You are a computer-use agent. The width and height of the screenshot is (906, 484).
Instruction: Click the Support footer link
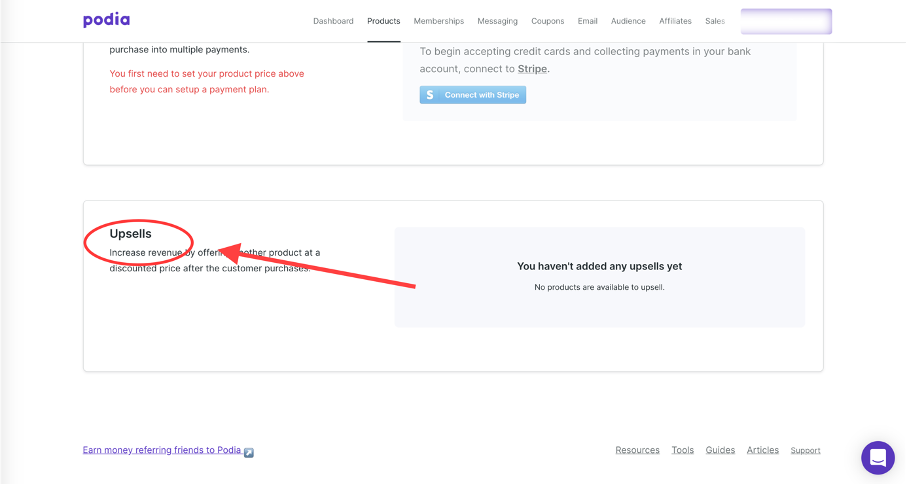tap(805, 451)
